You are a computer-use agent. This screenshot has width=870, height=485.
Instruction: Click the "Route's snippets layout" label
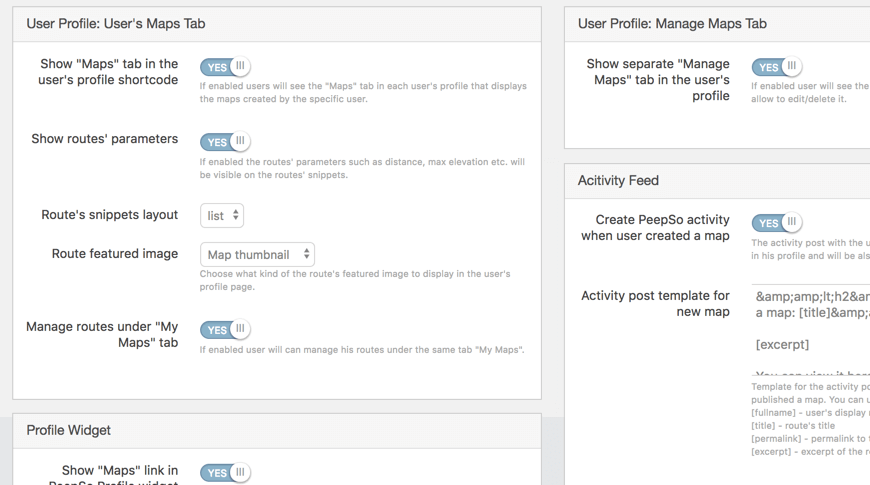tap(109, 215)
